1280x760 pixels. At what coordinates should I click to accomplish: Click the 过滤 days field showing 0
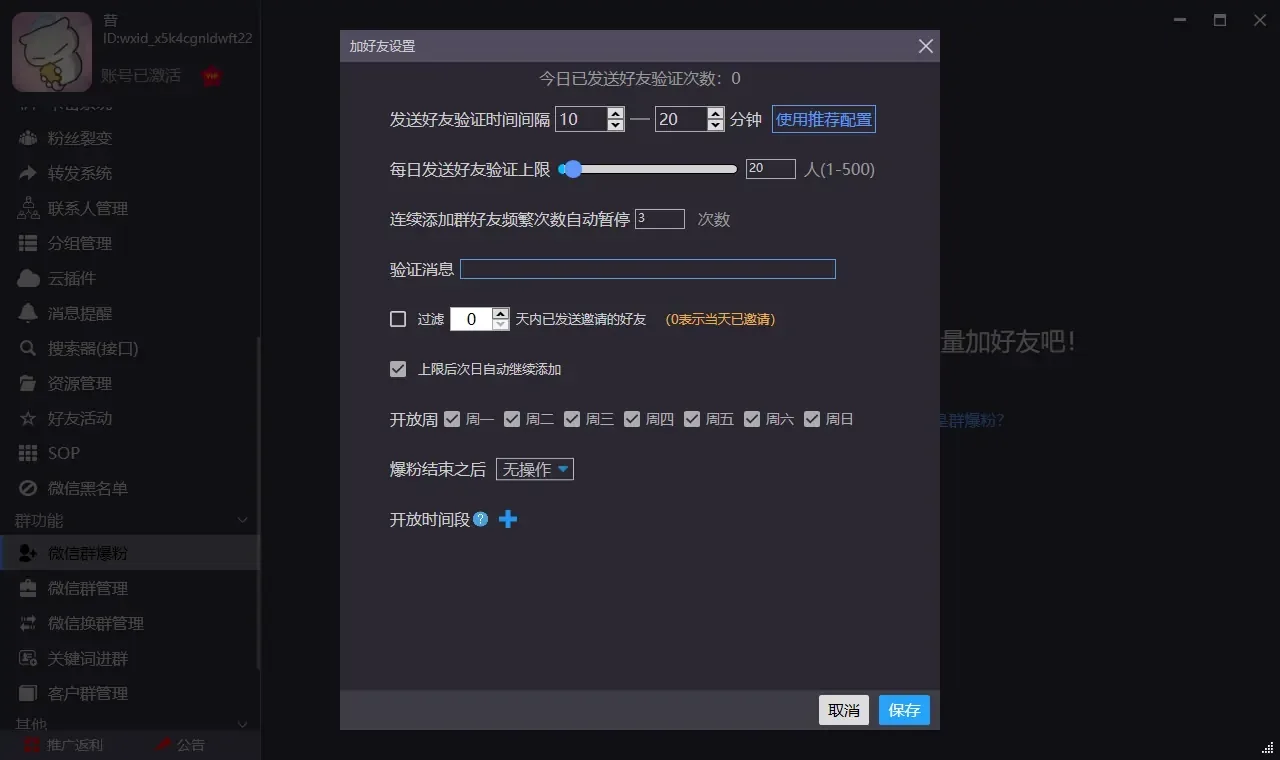[x=472, y=319]
